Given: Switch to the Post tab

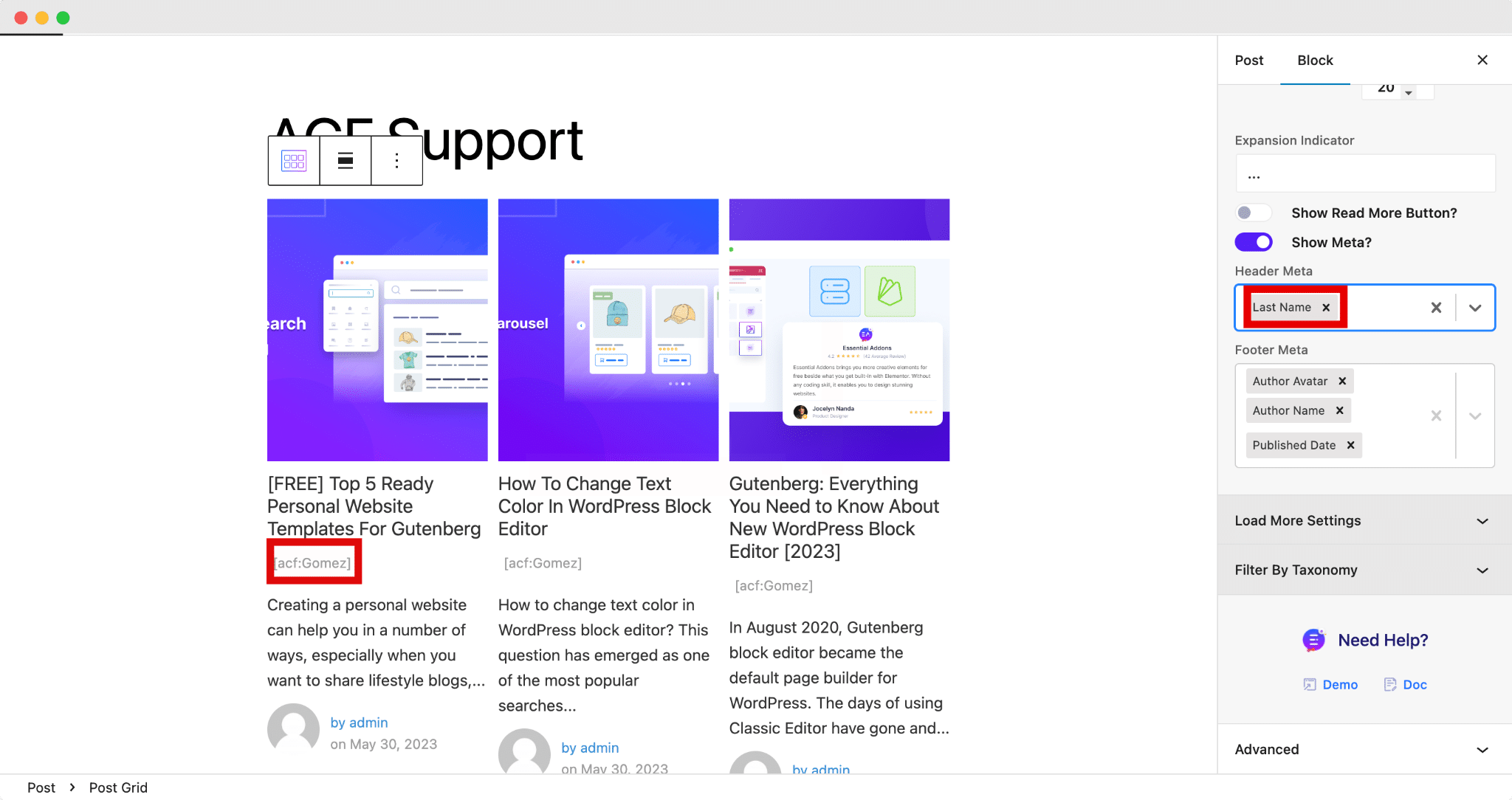Looking at the screenshot, I should 1249,60.
